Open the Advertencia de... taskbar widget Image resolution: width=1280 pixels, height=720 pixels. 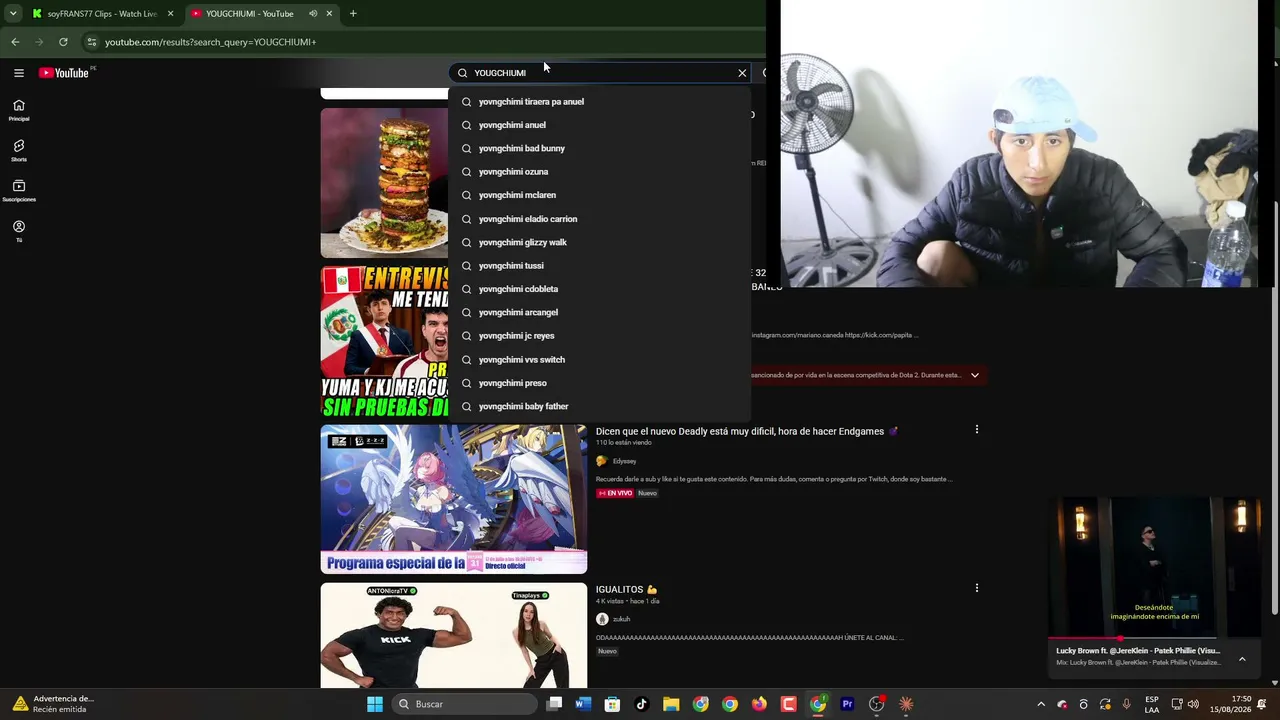(x=54, y=704)
